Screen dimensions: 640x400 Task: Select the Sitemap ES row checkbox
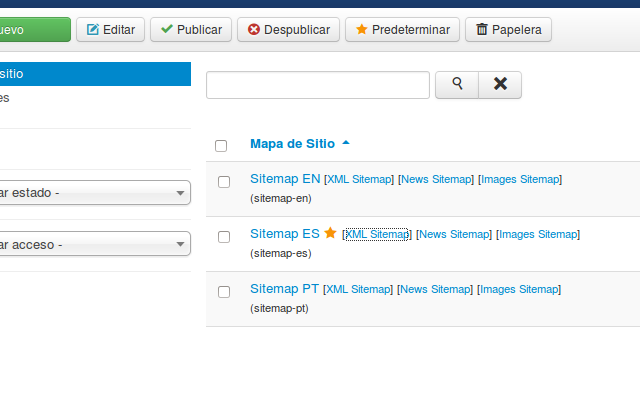(224, 236)
